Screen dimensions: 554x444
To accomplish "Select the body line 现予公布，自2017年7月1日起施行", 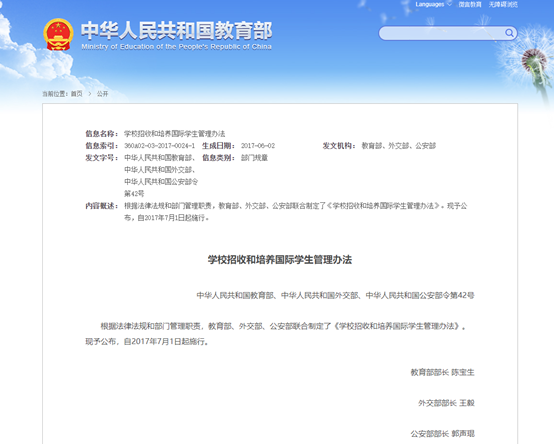I will [x=147, y=342].
